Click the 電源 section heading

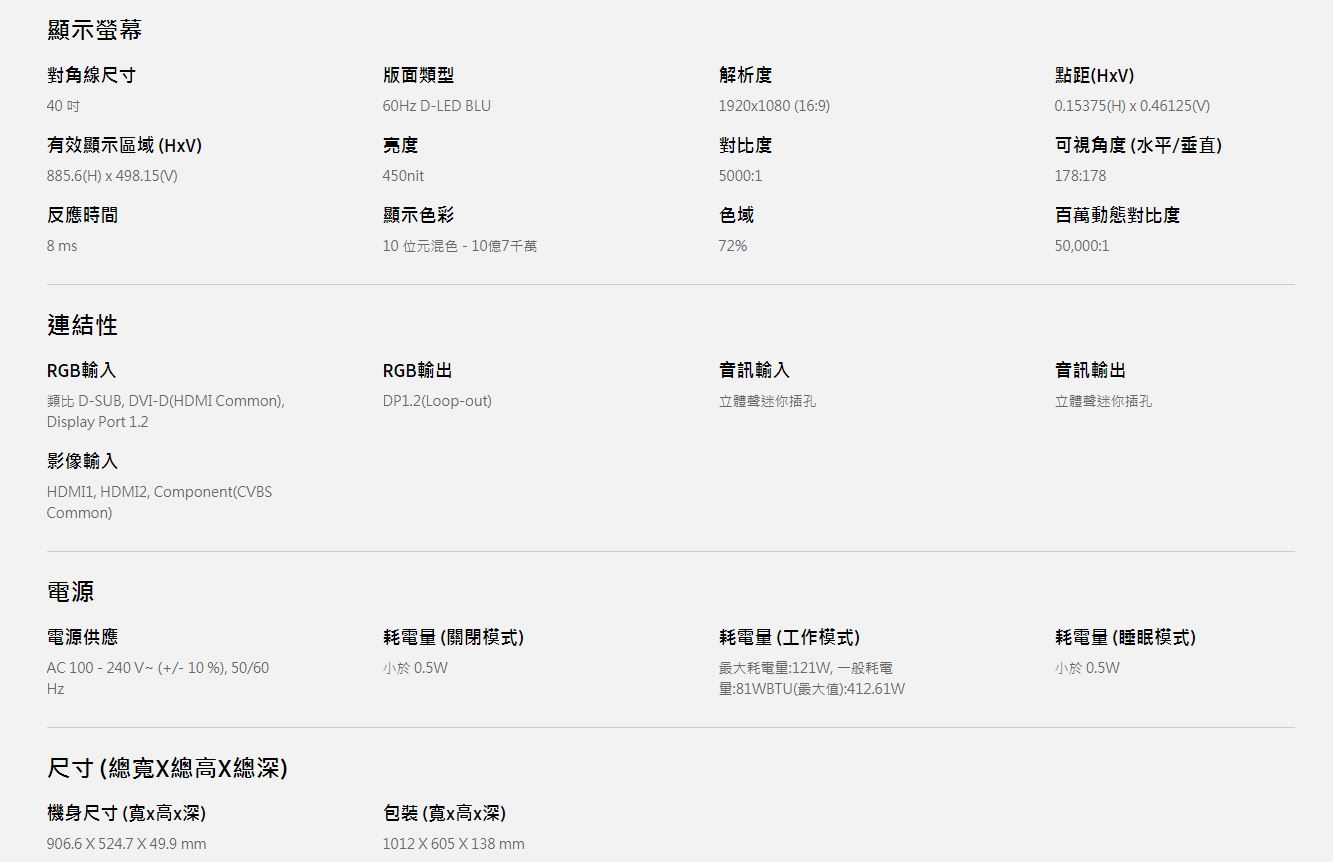70,592
